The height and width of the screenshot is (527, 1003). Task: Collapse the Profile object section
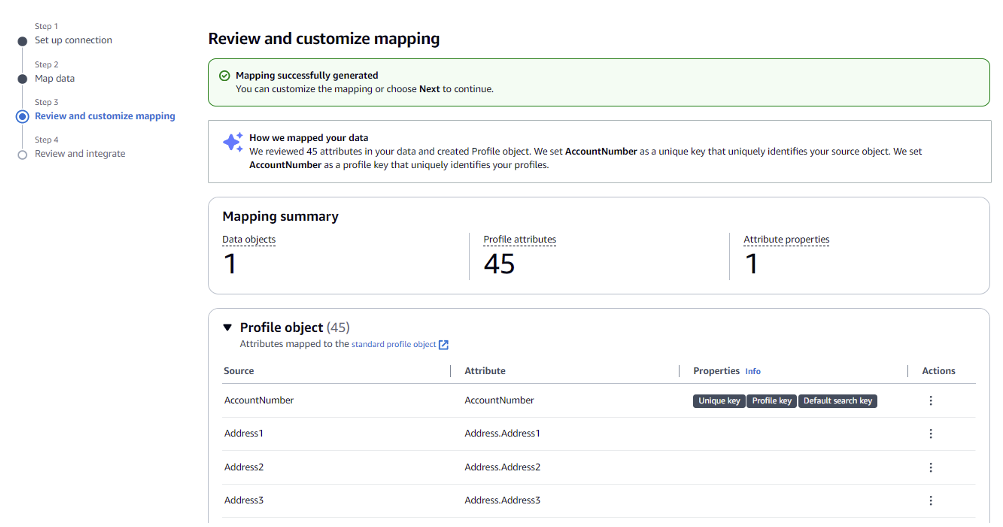point(227,327)
